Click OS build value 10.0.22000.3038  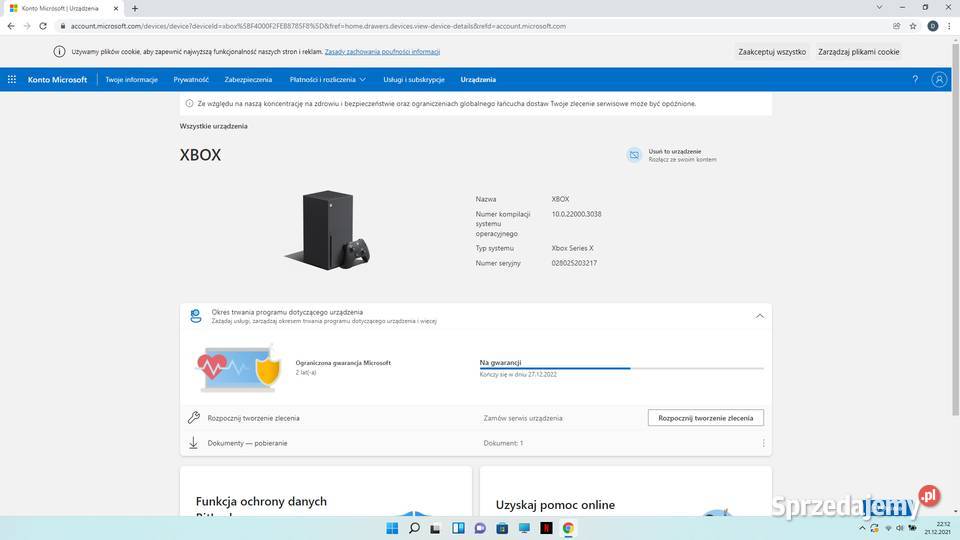576,214
